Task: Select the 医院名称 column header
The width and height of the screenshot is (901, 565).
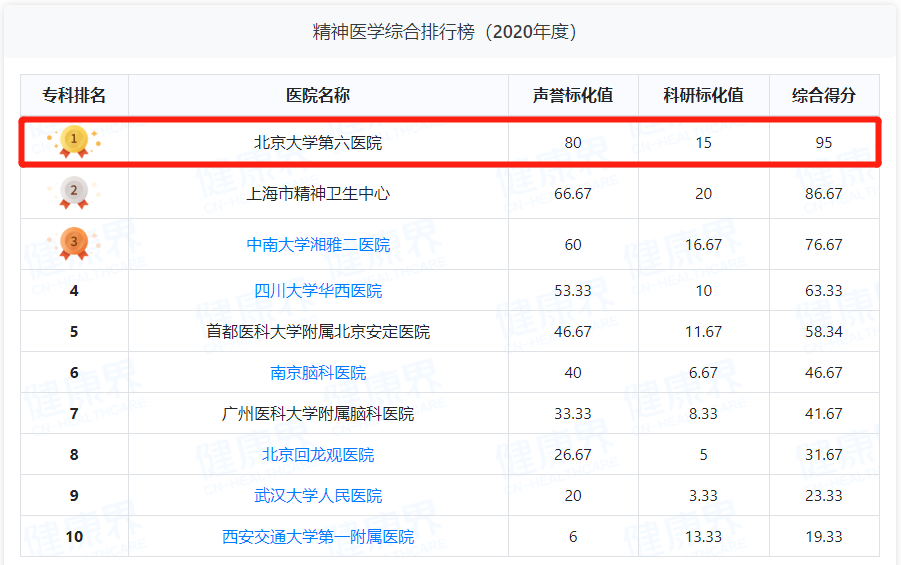Action: (x=318, y=95)
